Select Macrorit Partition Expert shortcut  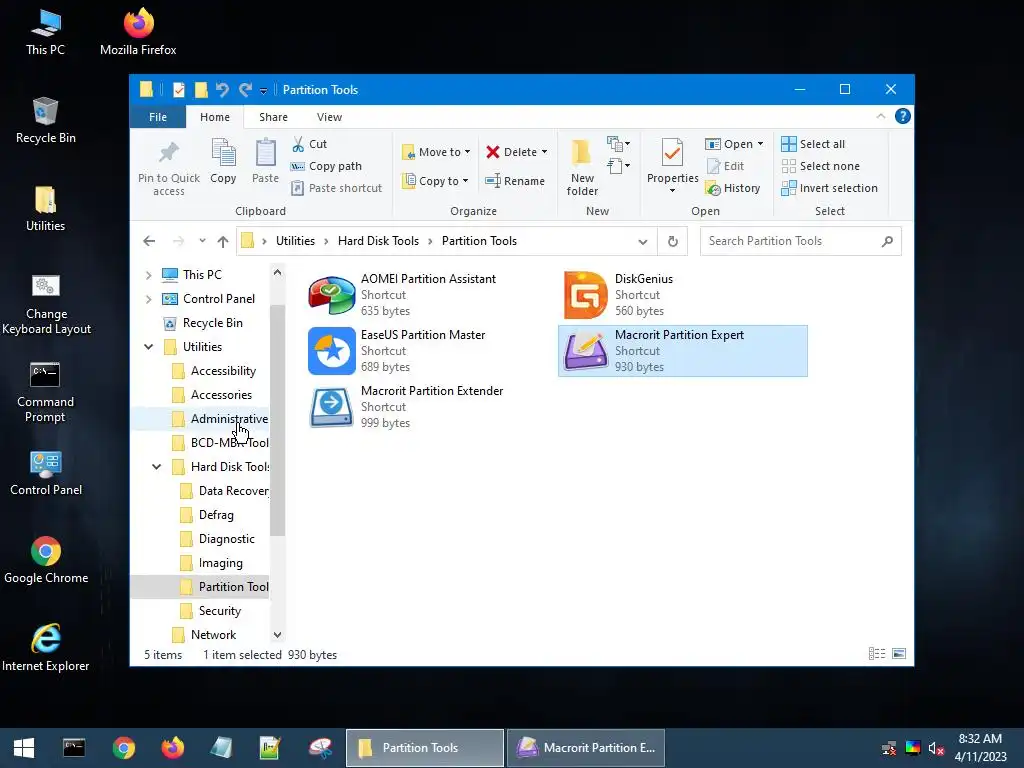pos(682,351)
